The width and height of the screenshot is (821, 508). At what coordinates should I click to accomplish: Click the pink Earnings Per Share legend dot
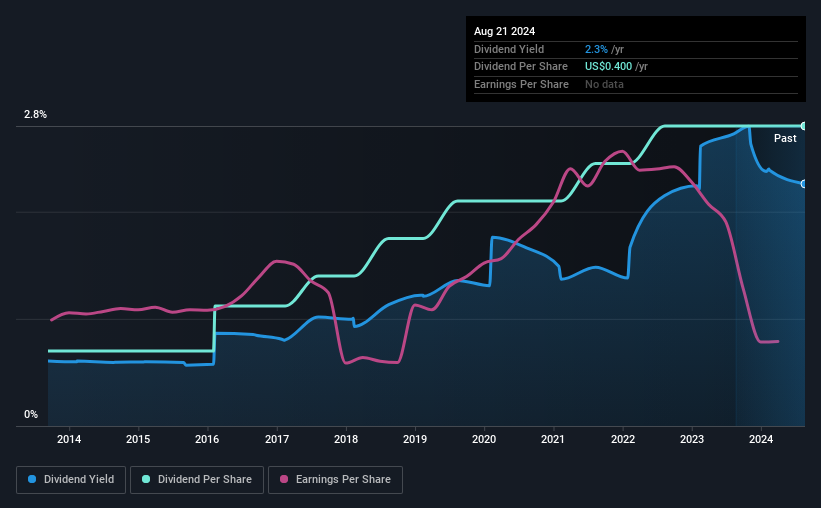[x=284, y=479]
